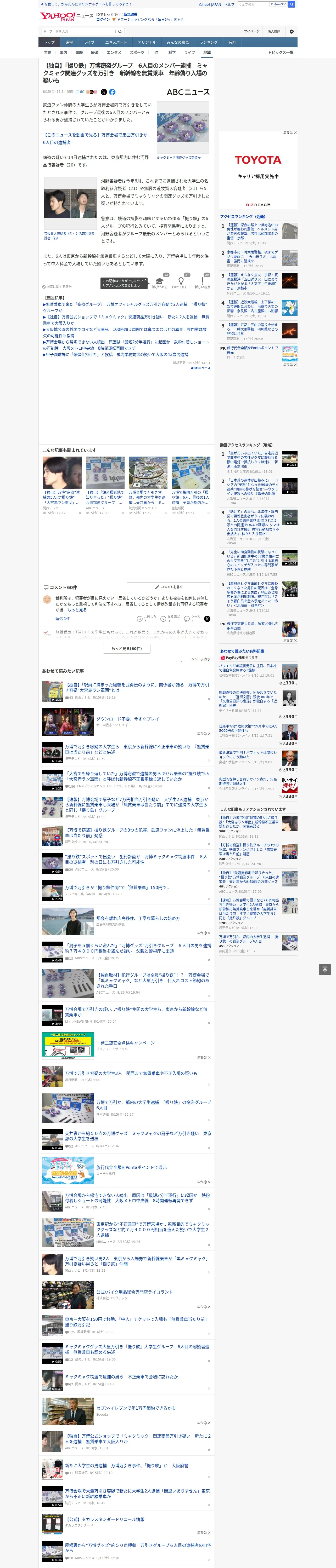This screenshot has height=1568, width=336.
Task: Select the 速報 tab
Action: 69,43
